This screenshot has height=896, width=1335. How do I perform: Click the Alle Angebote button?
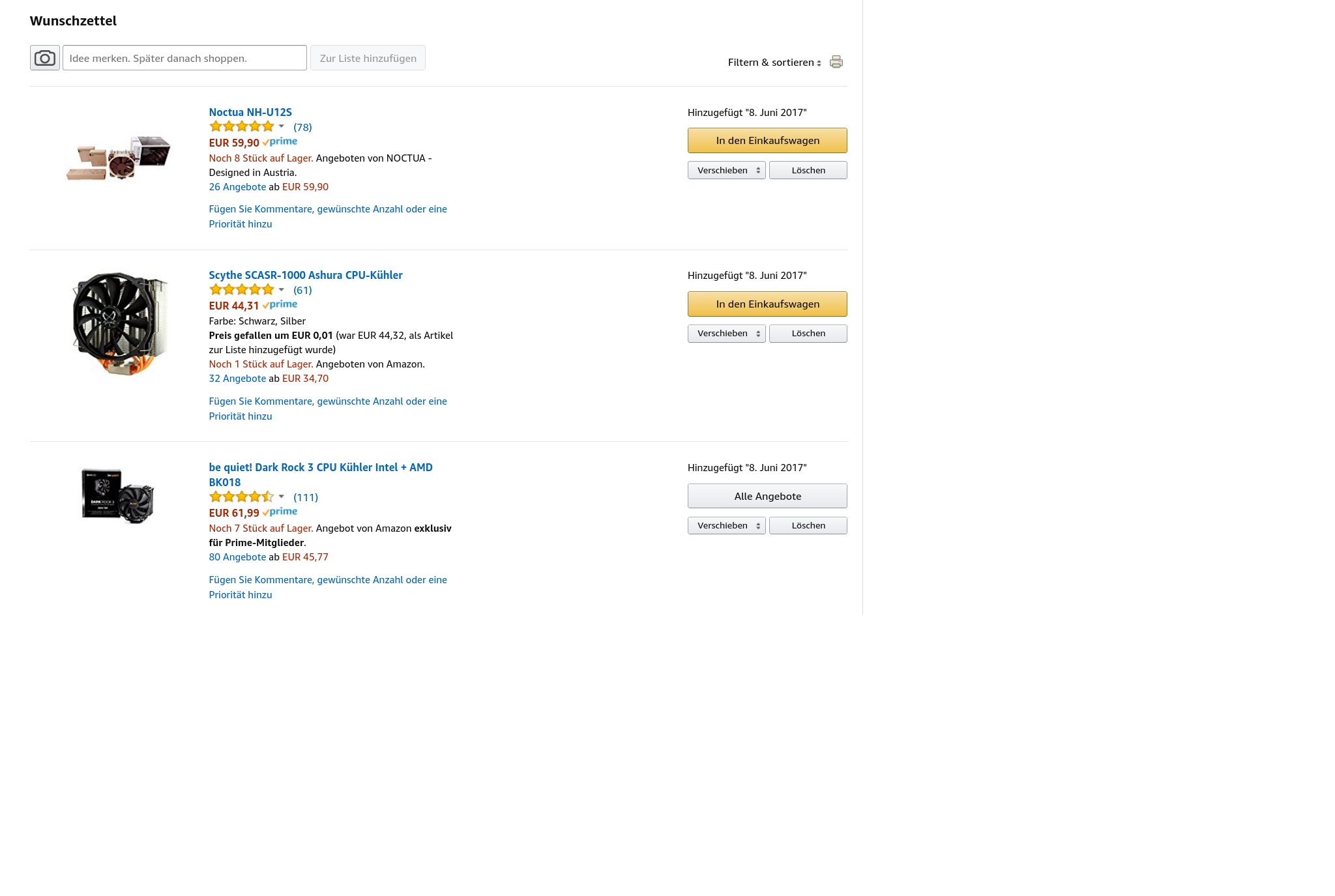tap(767, 496)
